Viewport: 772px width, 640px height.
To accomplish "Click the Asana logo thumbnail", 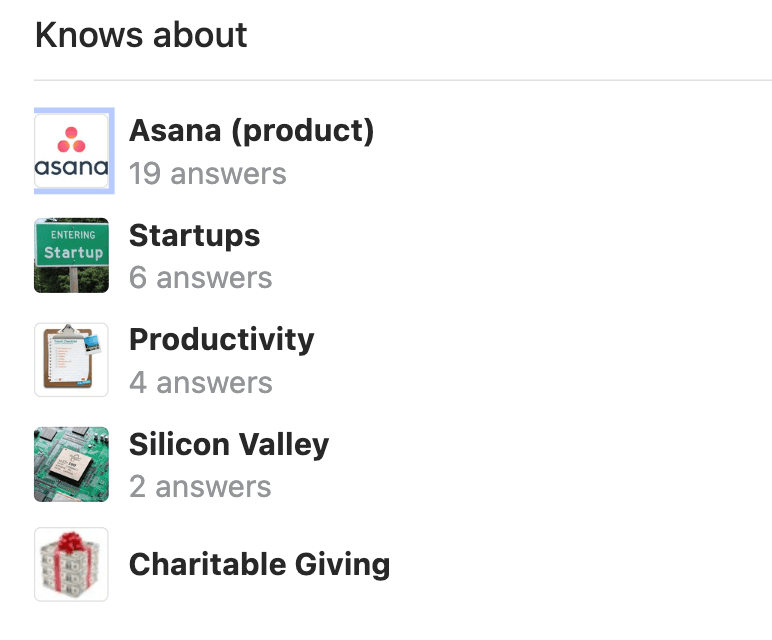I will [72, 150].
